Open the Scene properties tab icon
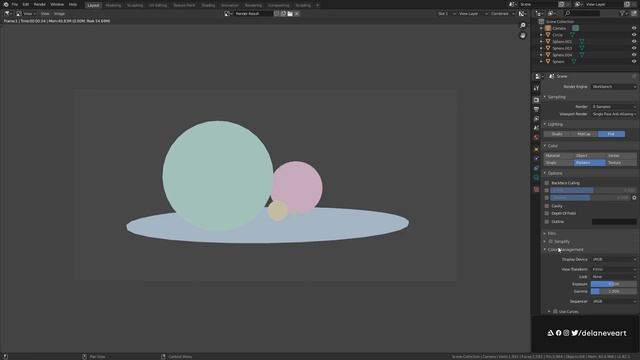 [x=536, y=128]
